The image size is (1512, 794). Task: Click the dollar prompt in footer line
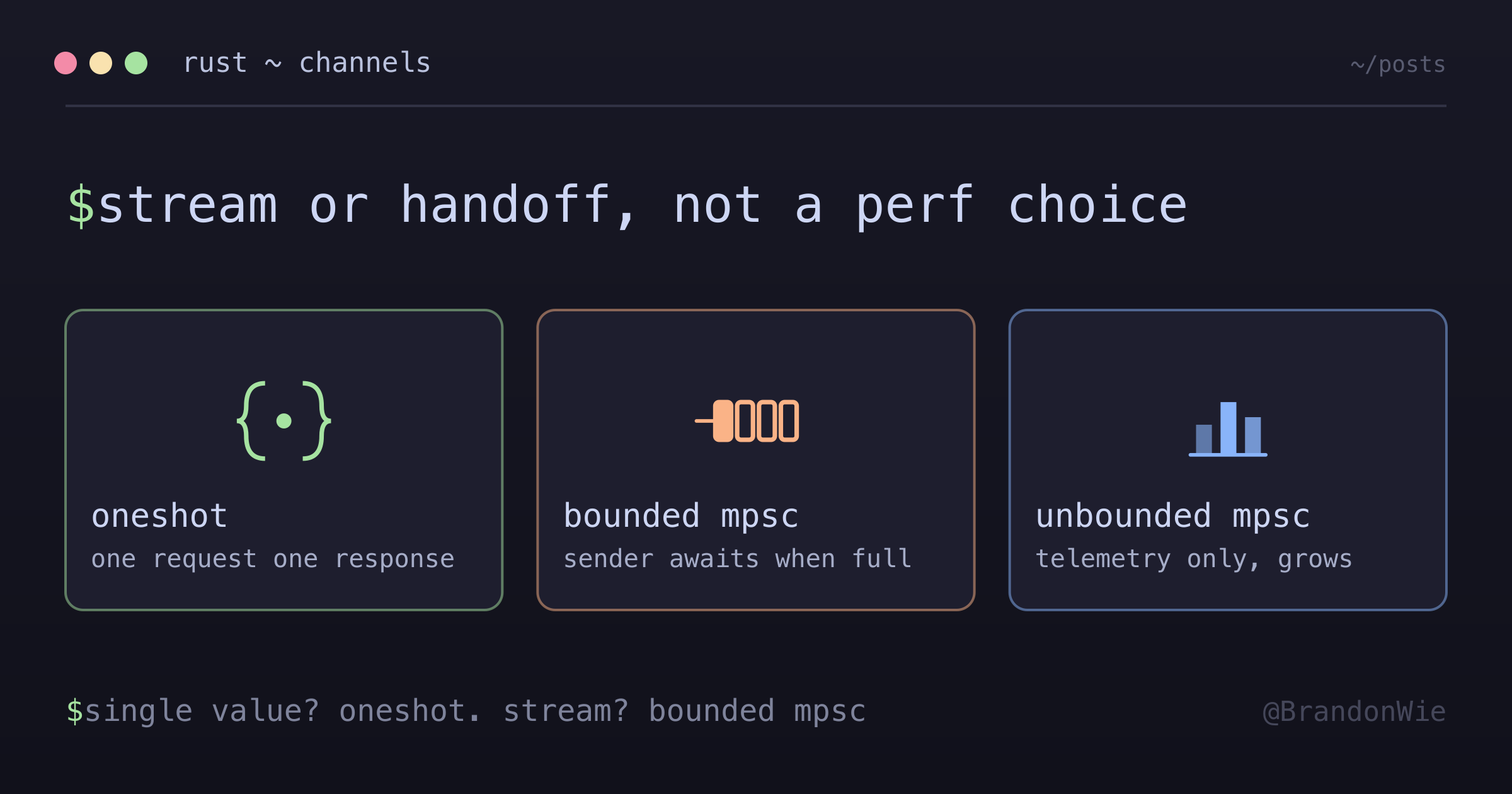[x=75, y=711]
